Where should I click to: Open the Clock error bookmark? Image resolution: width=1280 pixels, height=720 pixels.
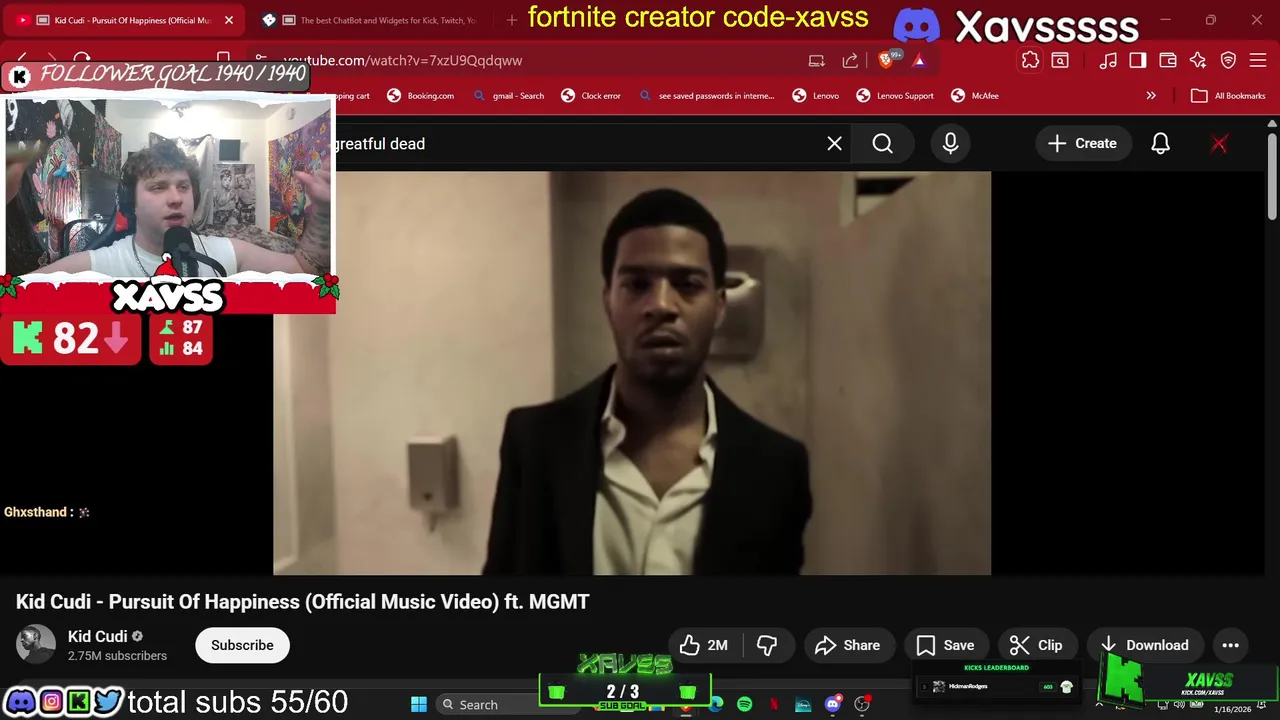pyautogui.click(x=591, y=96)
